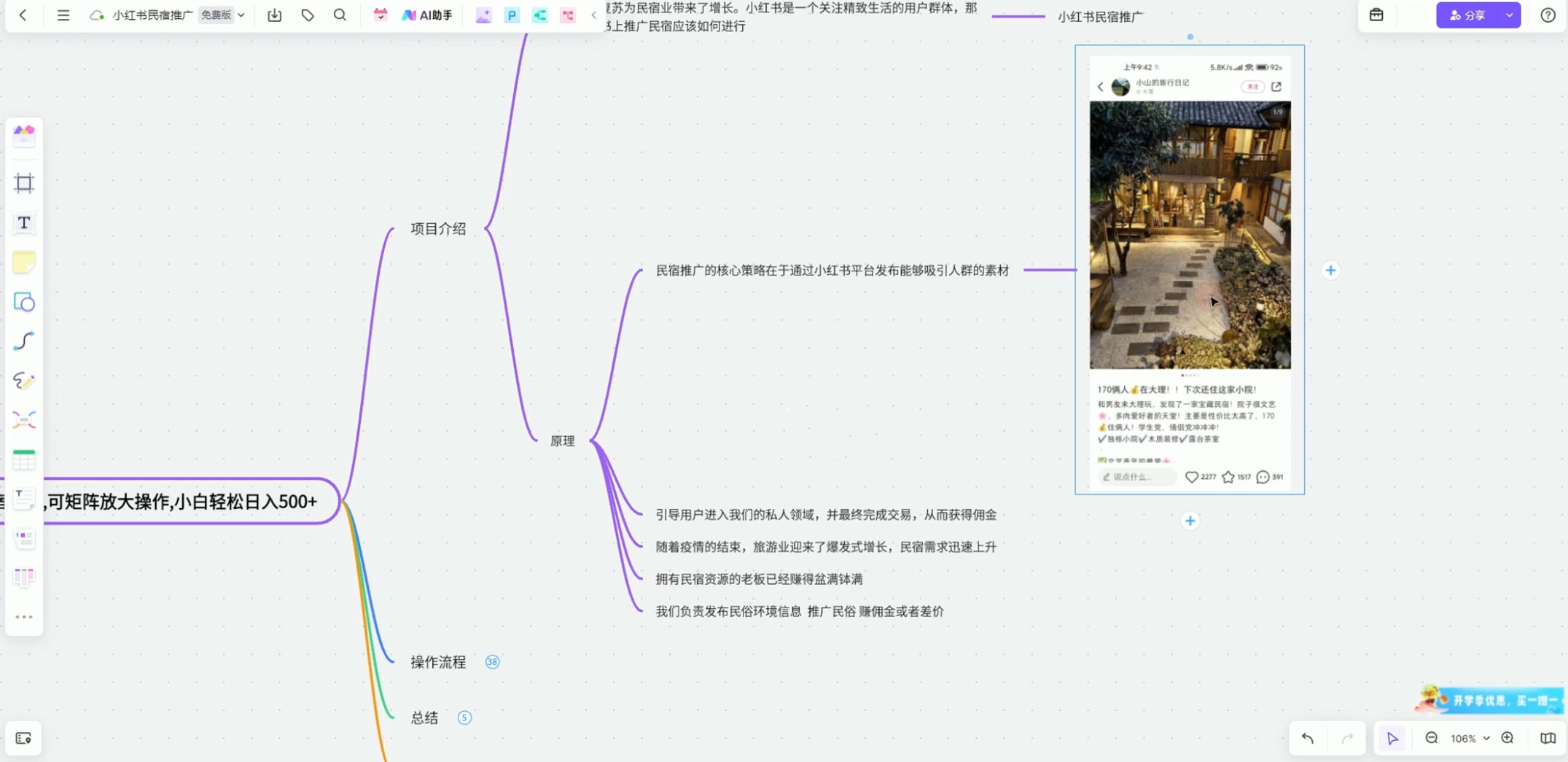Screen dimensions: 1568x762
Task: Insert a Table from the sidebar
Action: pos(24,459)
